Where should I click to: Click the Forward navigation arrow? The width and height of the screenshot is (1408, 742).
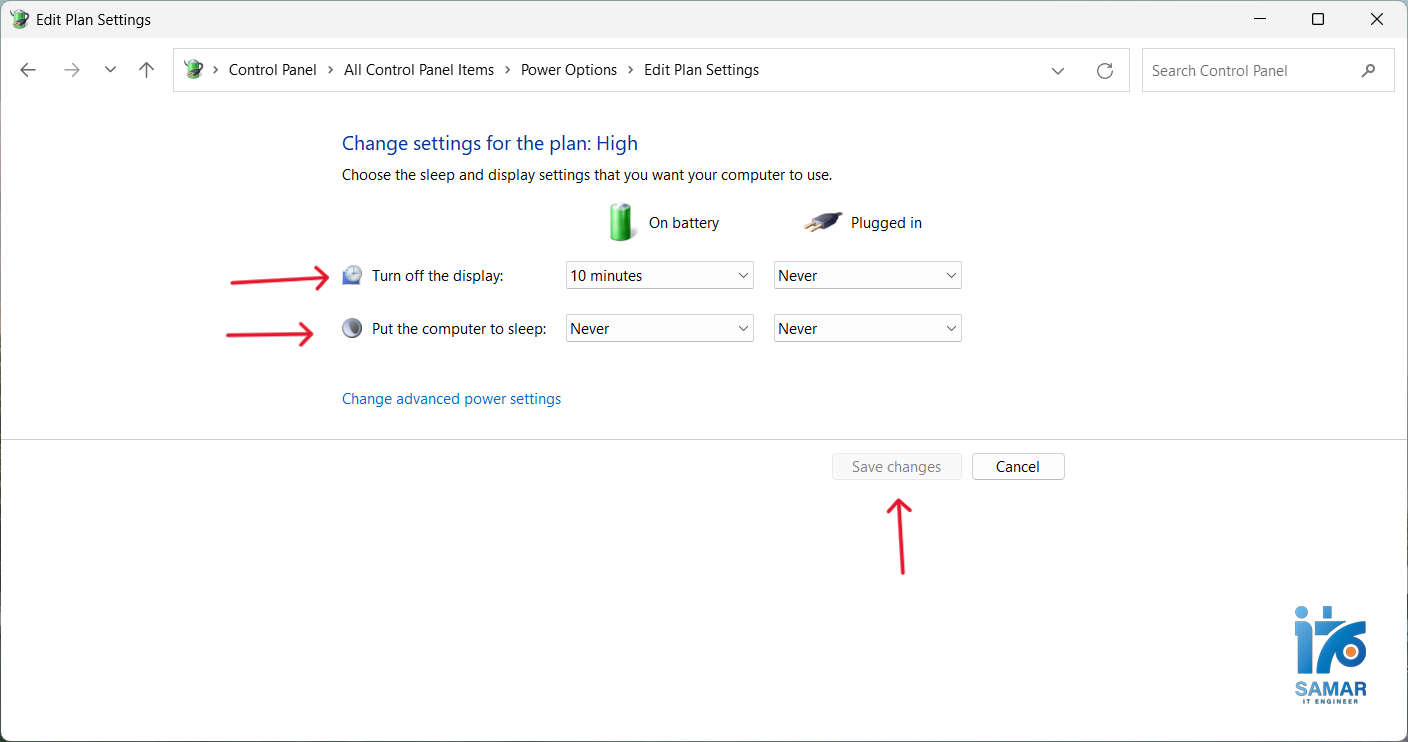(x=71, y=70)
